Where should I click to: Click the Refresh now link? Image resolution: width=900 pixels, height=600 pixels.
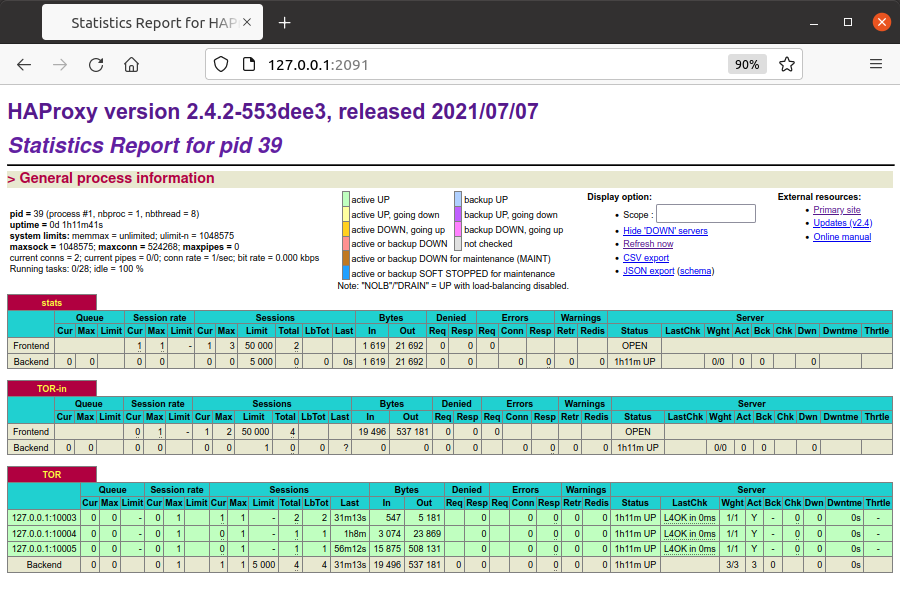[648, 244]
